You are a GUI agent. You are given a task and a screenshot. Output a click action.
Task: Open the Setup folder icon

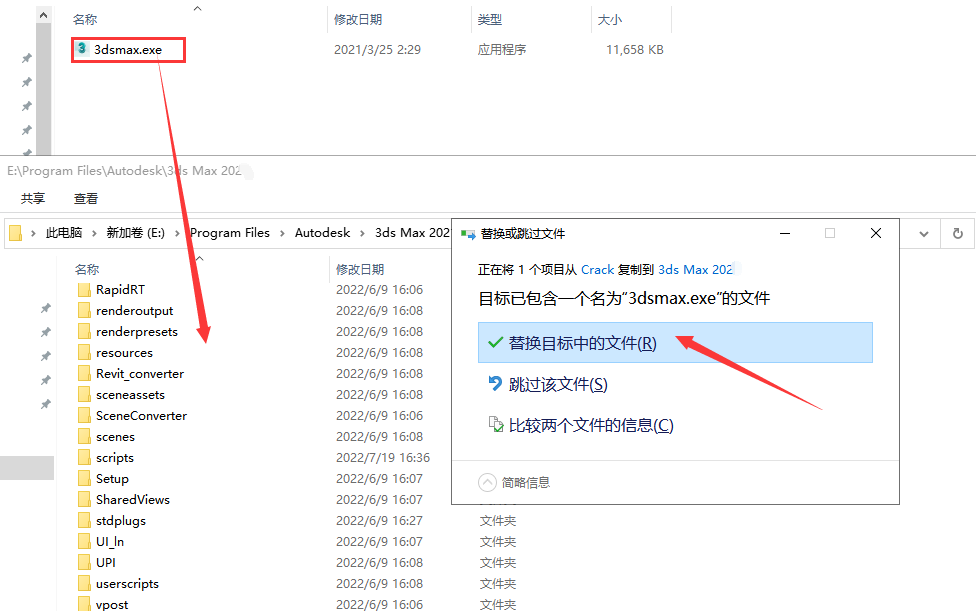[85, 478]
